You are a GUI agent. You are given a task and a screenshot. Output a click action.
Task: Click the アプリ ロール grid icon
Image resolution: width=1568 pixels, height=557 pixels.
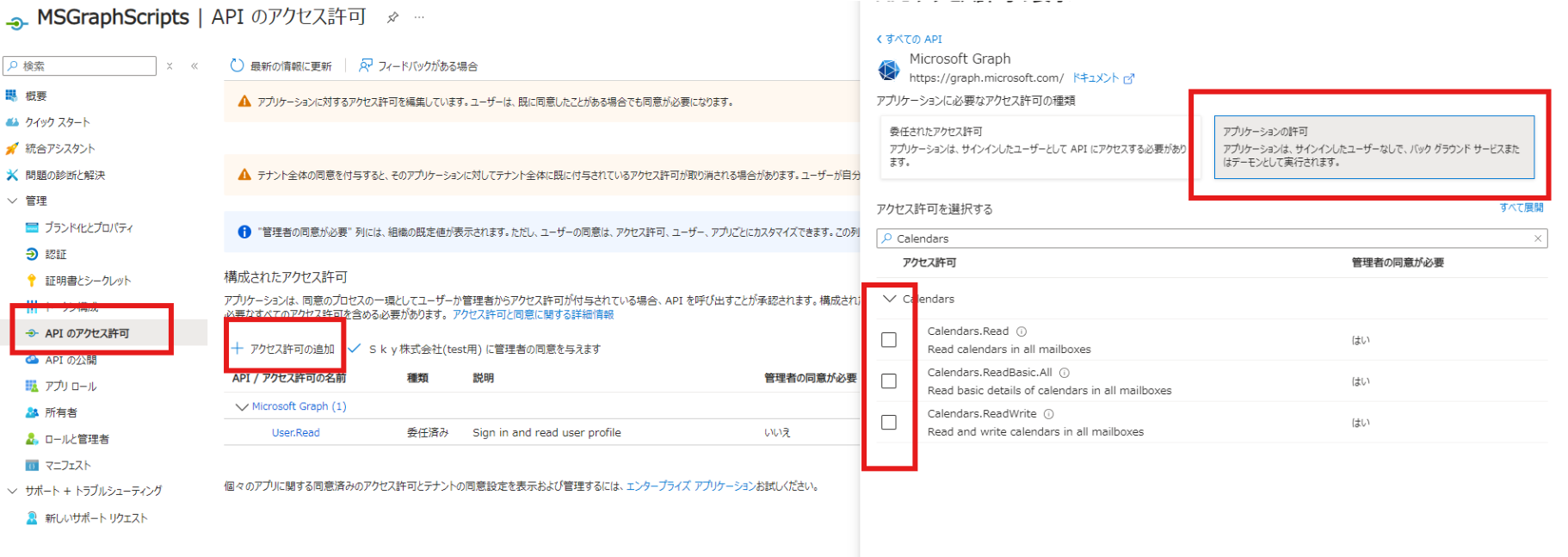point(32,387)
